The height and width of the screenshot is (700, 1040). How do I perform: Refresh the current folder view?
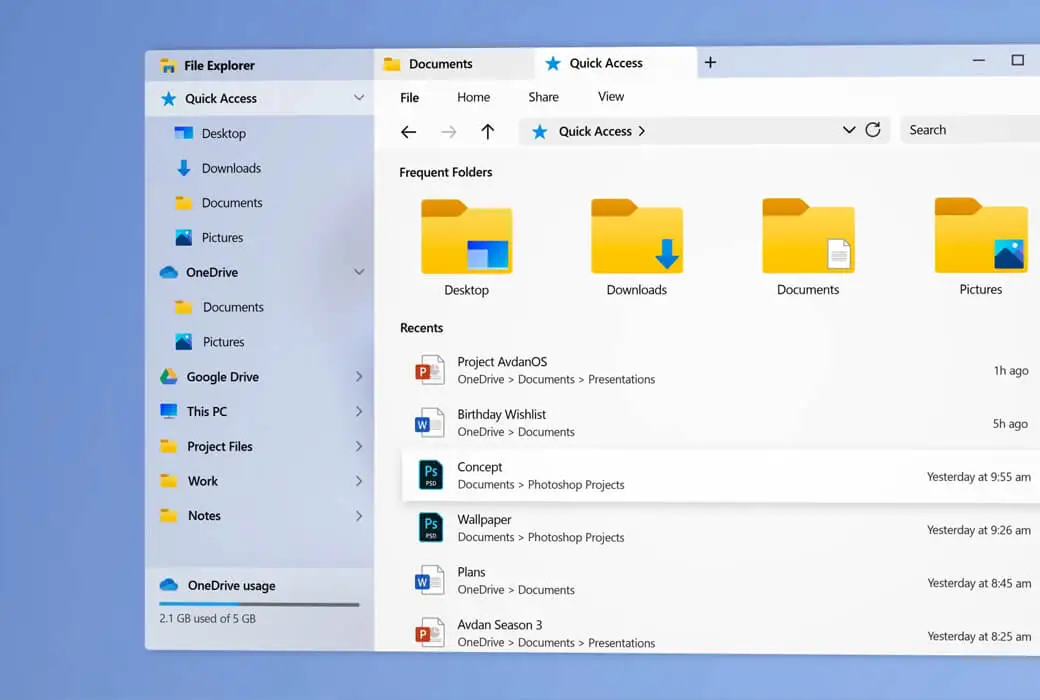873,129
